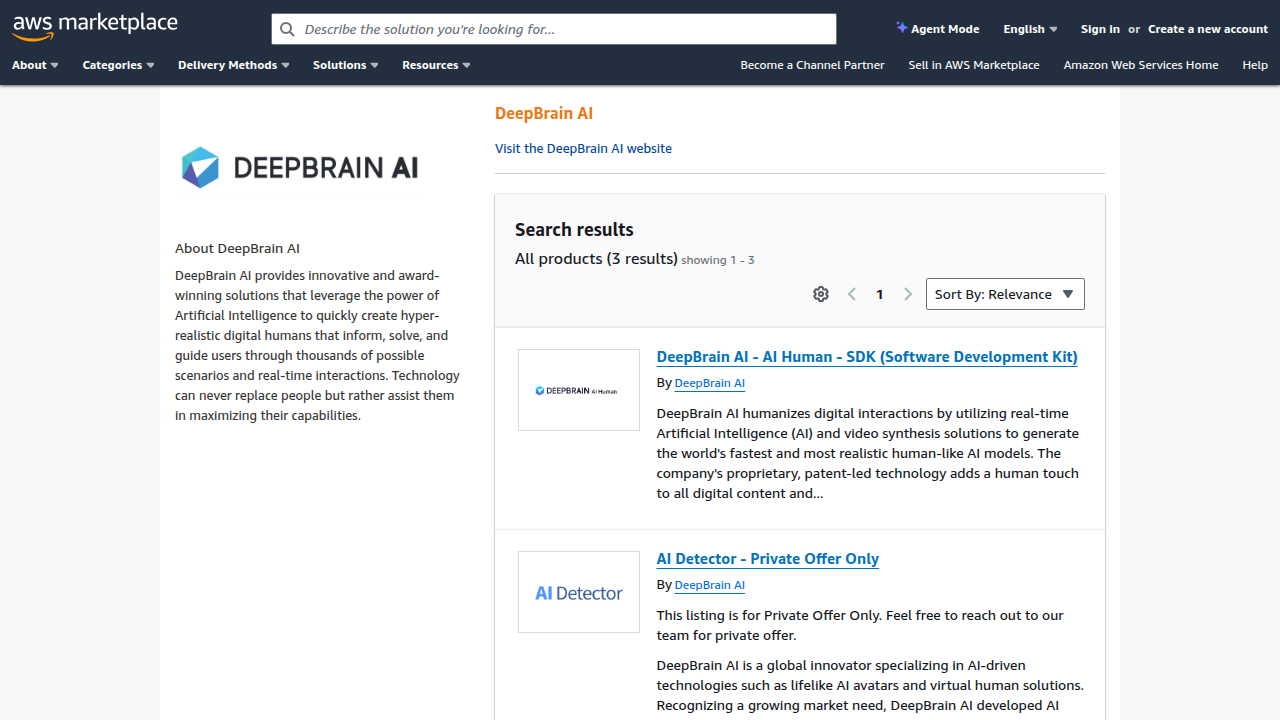Open AI Detector - Private Offer Only listing
Screen dimensions: 1280x720
click(768, 559)
